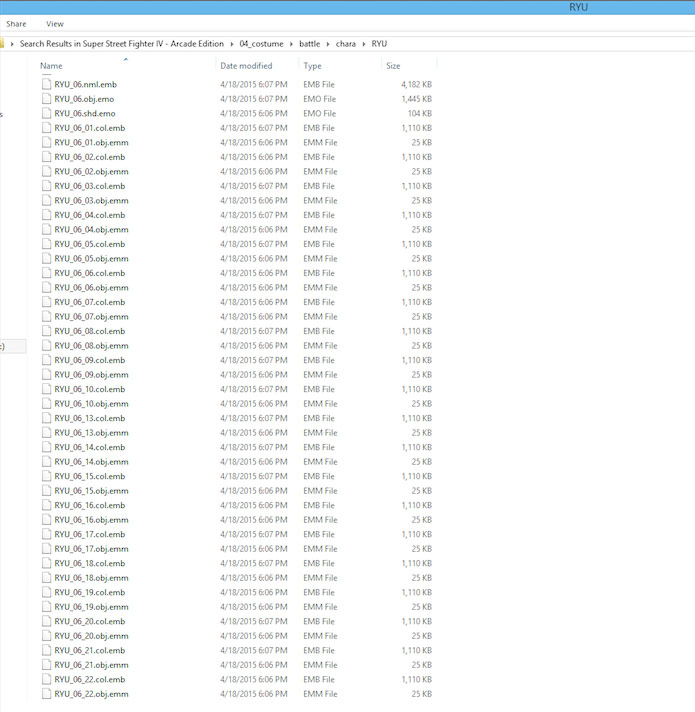Open the View ribbon tab
695x712 pixels.
[55, 24]
